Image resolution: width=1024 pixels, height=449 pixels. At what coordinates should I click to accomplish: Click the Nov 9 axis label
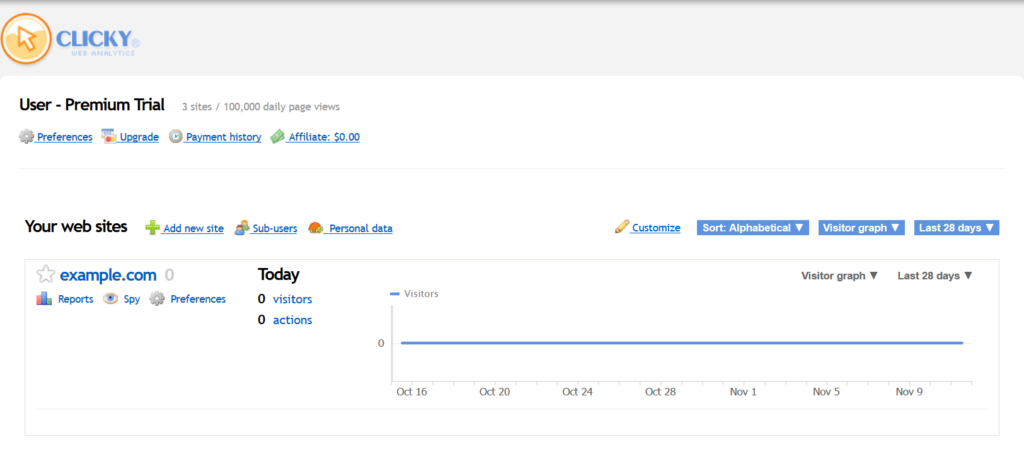point(908,392)
